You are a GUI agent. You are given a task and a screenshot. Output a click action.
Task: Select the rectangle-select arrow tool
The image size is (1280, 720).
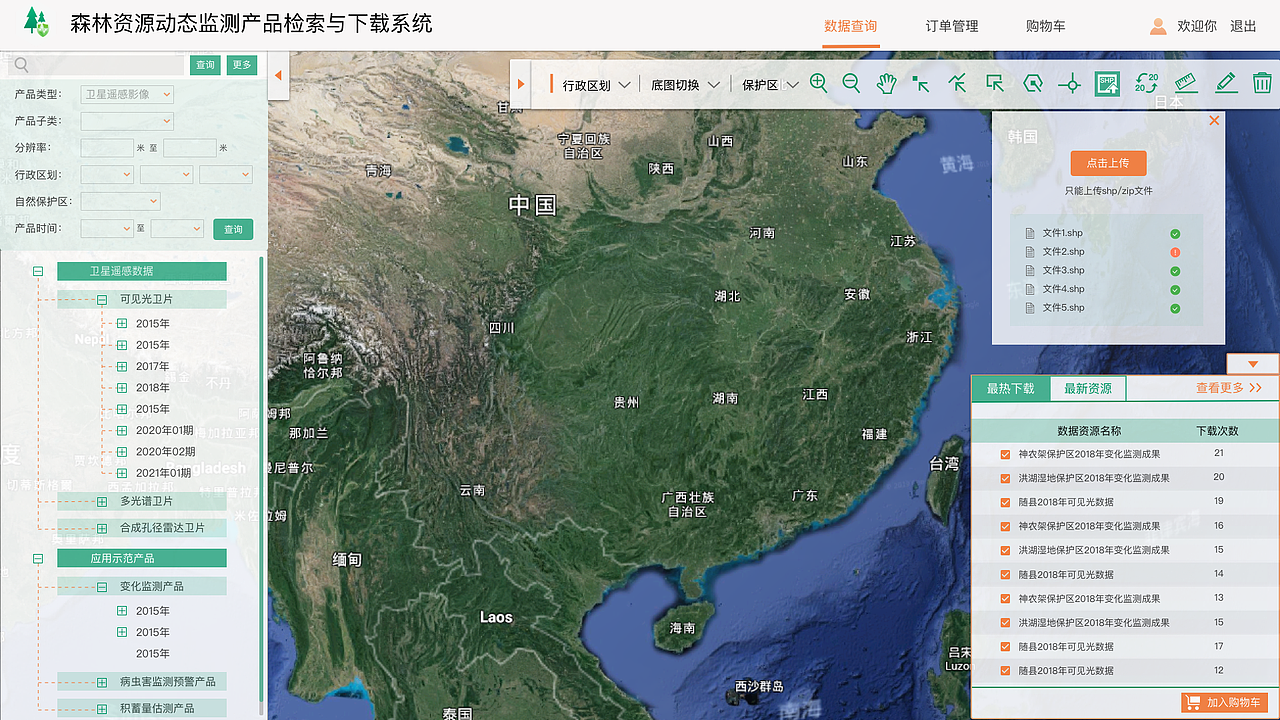pos(994,84)
